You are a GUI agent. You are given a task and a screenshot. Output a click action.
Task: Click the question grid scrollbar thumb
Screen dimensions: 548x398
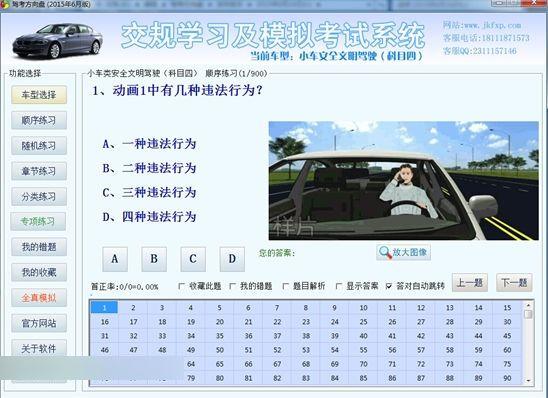click(528, 314)
